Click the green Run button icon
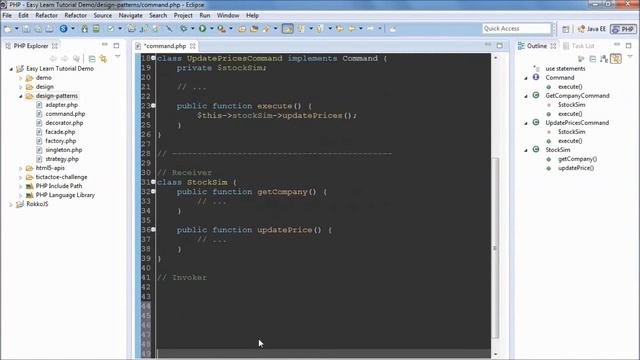 pos(202,29)
